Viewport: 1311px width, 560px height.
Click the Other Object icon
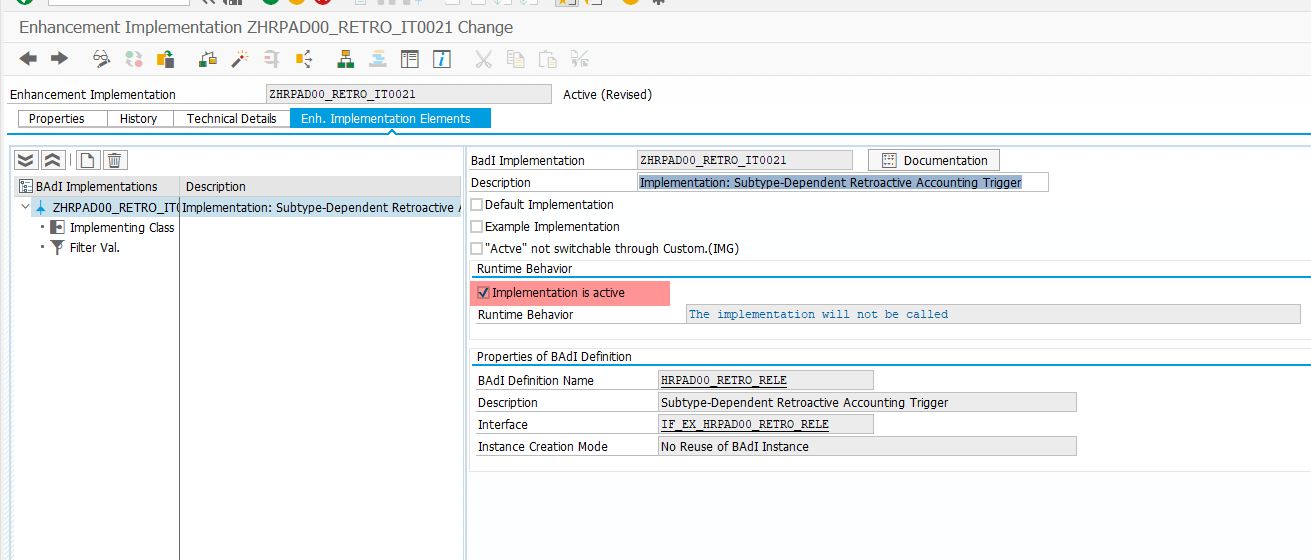point(165,59)
